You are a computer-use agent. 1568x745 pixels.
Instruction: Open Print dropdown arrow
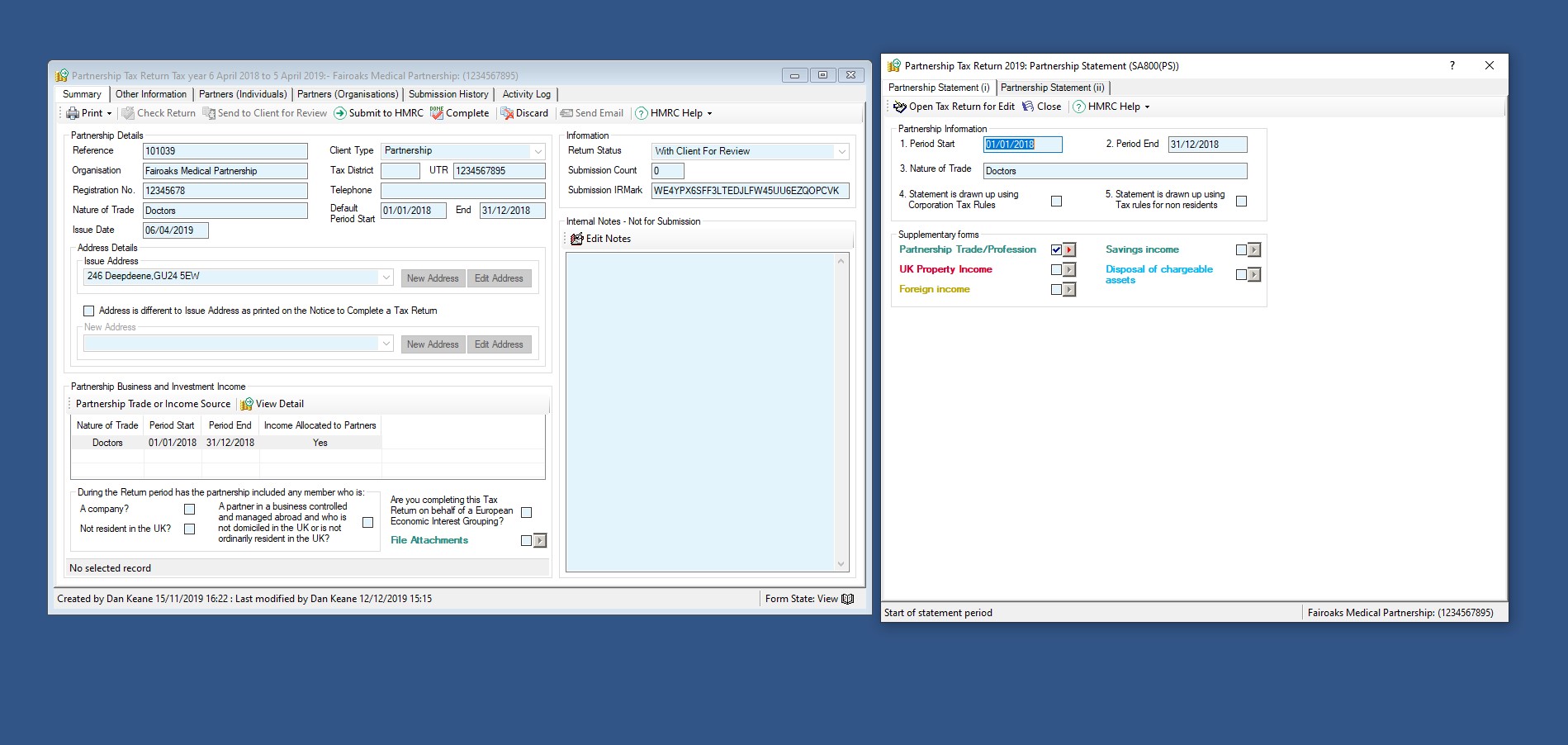pos(109,113)
